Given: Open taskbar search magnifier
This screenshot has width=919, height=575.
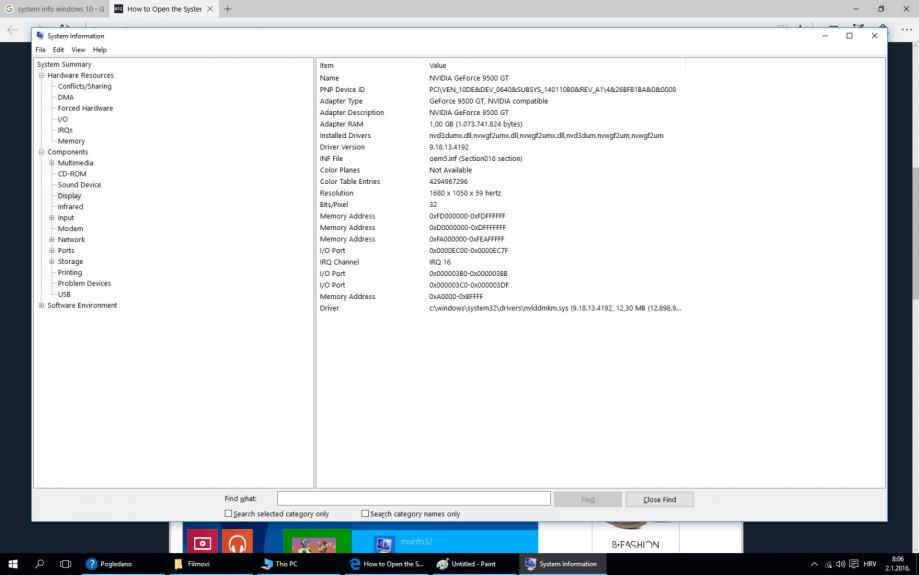Looking at the screenshot, I should point(39,564).
